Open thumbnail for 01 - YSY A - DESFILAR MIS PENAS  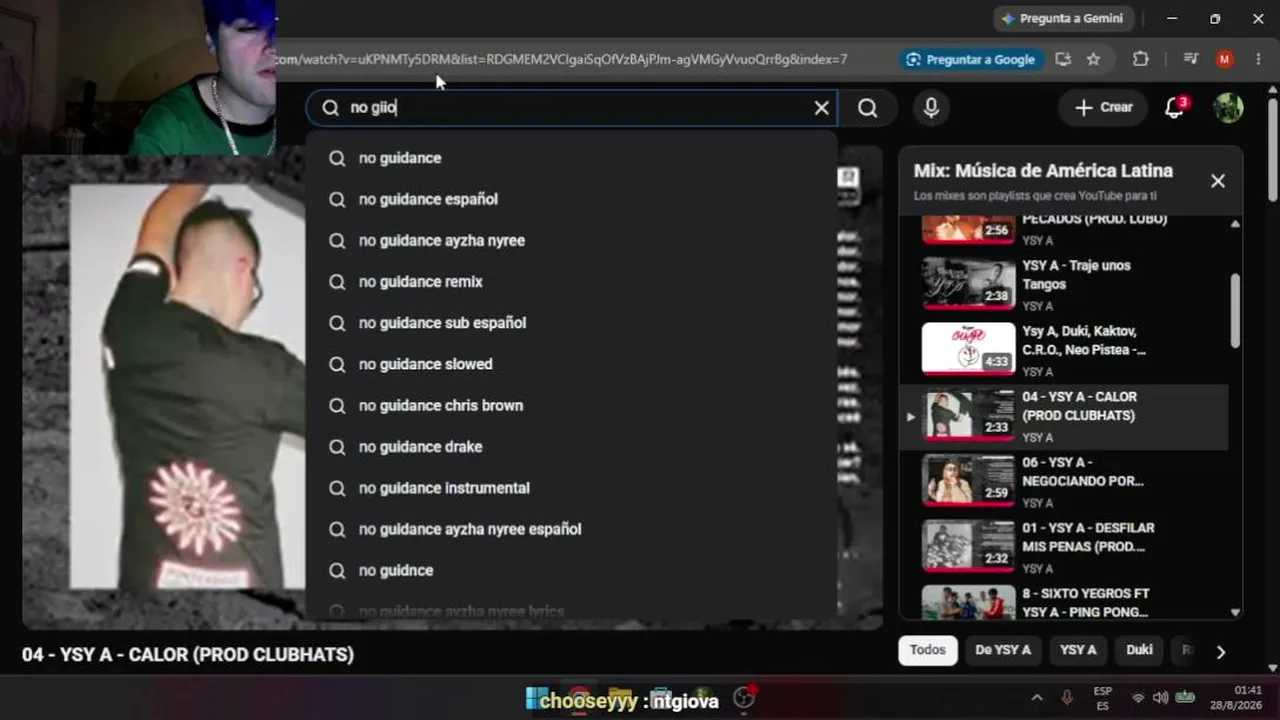[968, 545]
